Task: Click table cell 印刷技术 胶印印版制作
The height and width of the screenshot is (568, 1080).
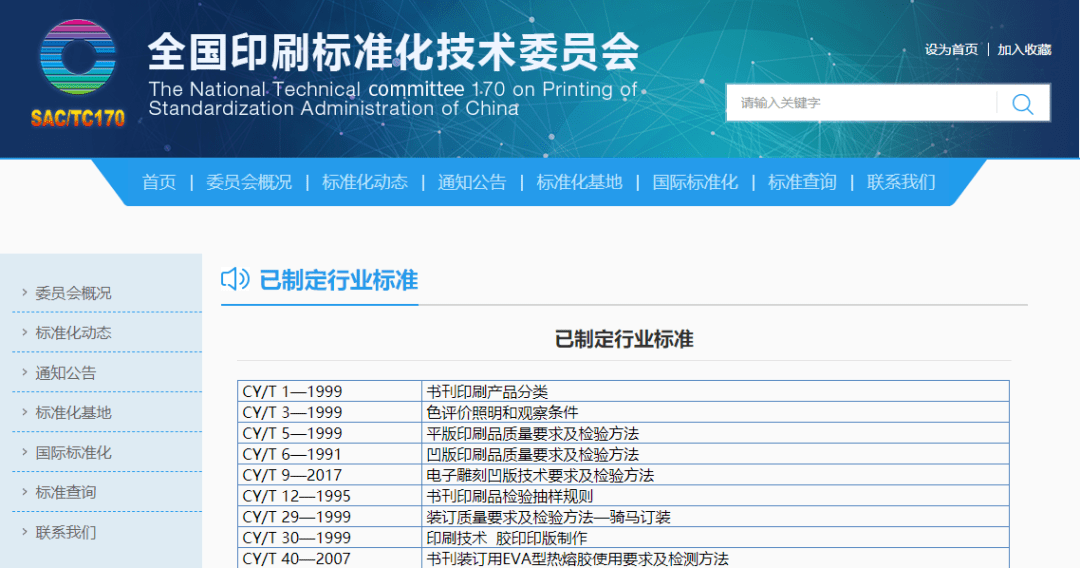Action: [x=715, y=538]
